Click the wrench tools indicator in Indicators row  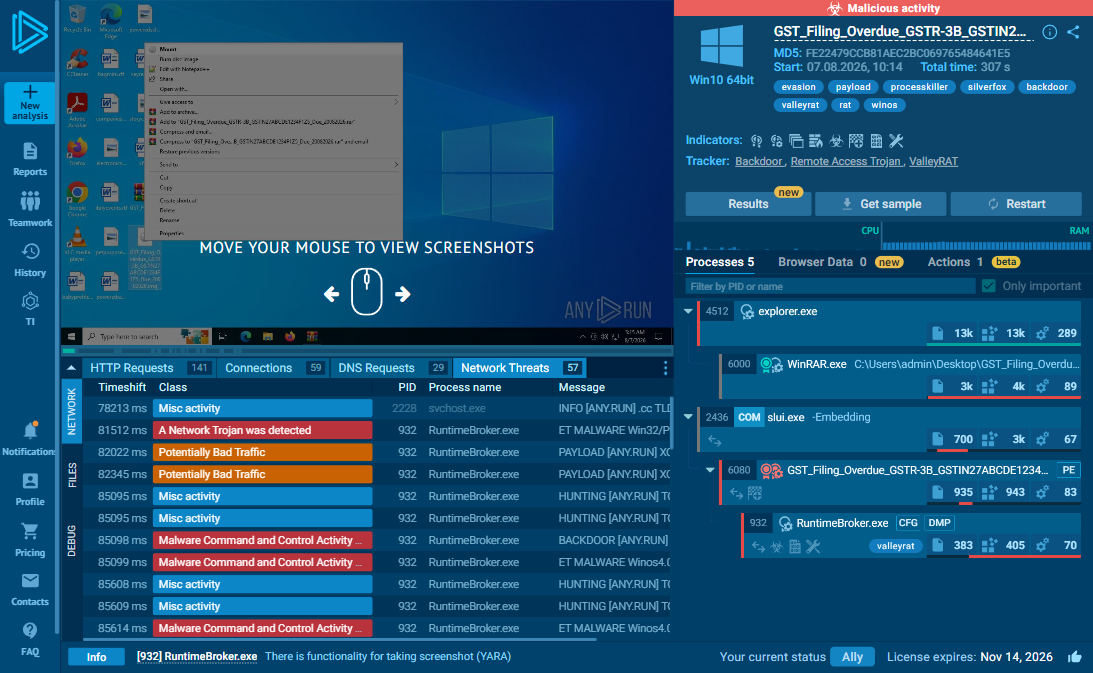896,141
